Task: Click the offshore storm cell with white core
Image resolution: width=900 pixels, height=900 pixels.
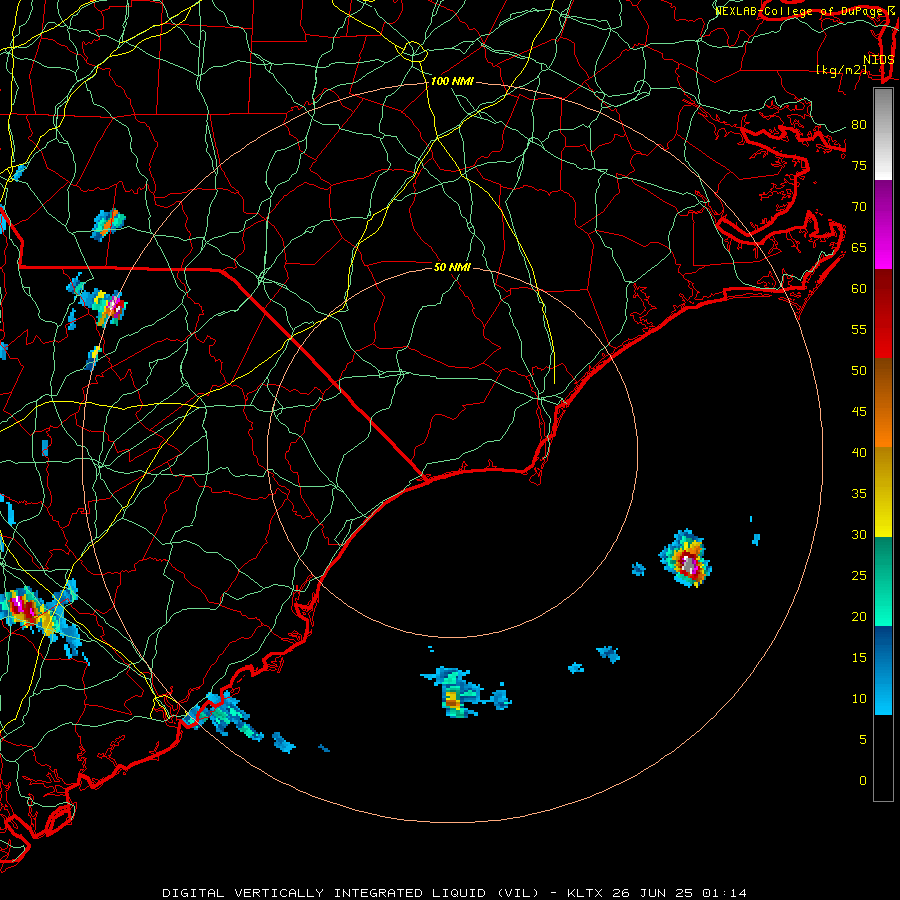Action: click(686, 559)
